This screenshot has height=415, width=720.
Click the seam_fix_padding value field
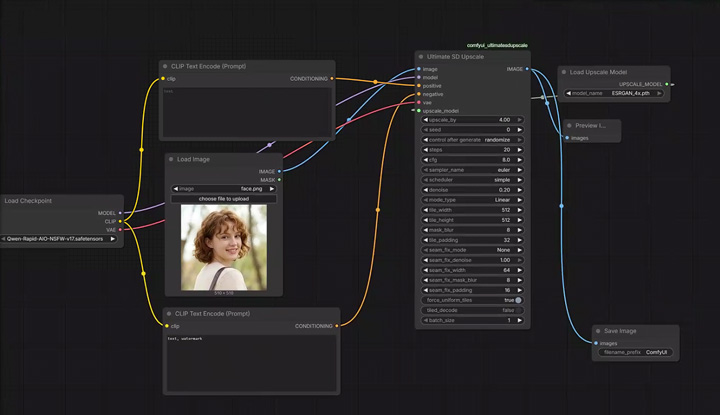coord(472,290)
